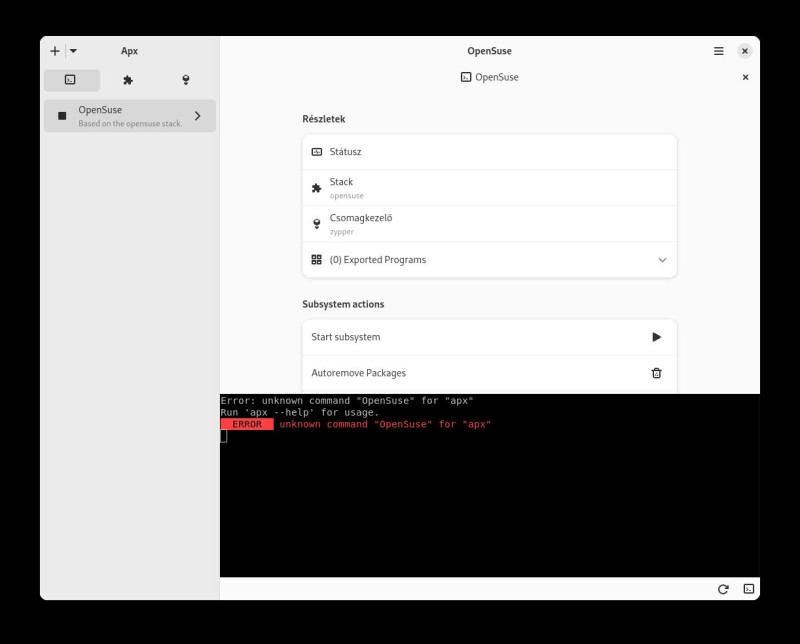The image size is (800, 644).
Task: Open the hamburger main menu
Action: coord(718,51)
